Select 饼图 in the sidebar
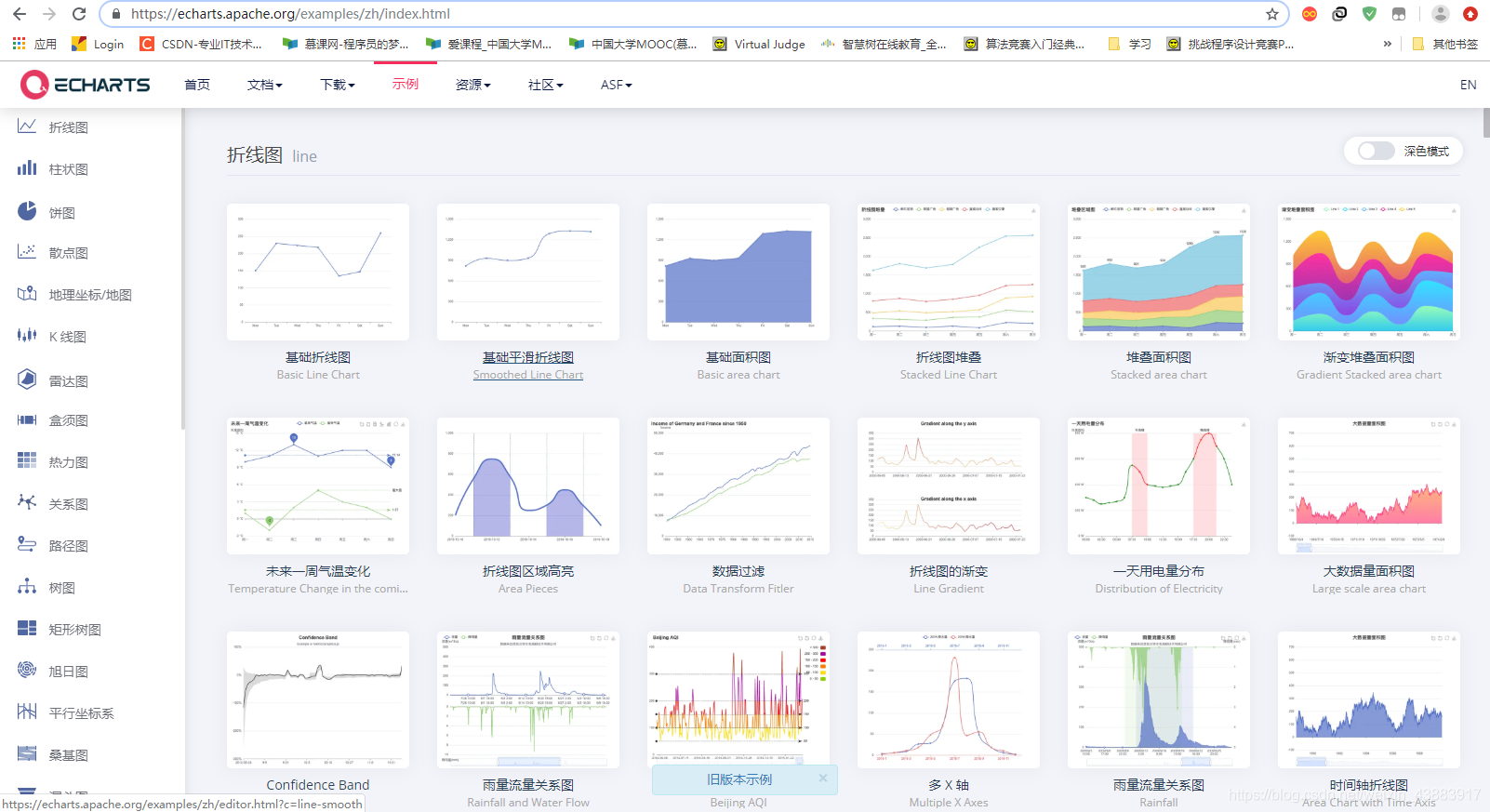Viewport: 1490px width, 812px height. pyautogui.click(x=62, y=213)
